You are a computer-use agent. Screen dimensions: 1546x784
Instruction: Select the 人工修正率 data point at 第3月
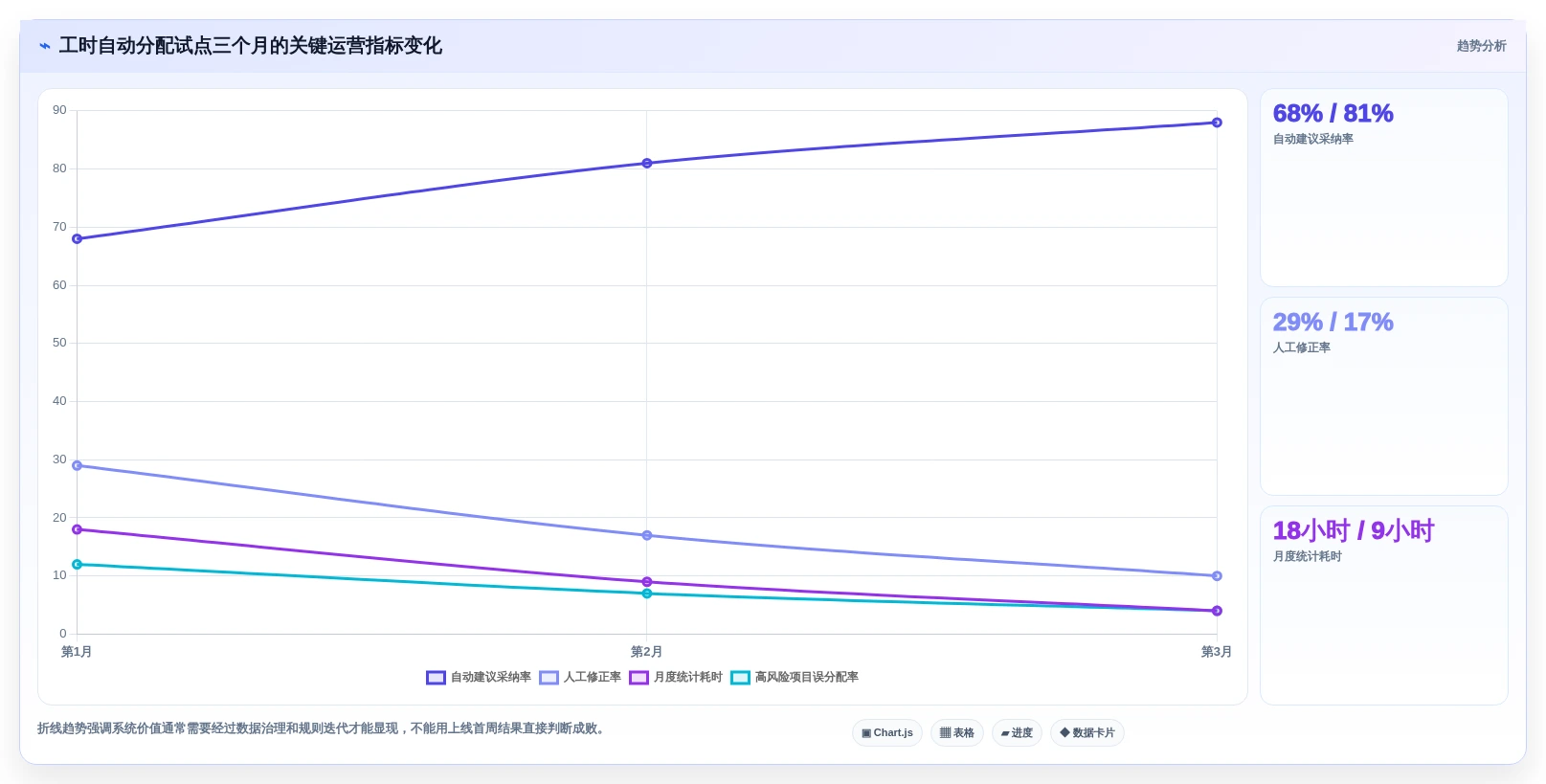(x=1217, y=576)
